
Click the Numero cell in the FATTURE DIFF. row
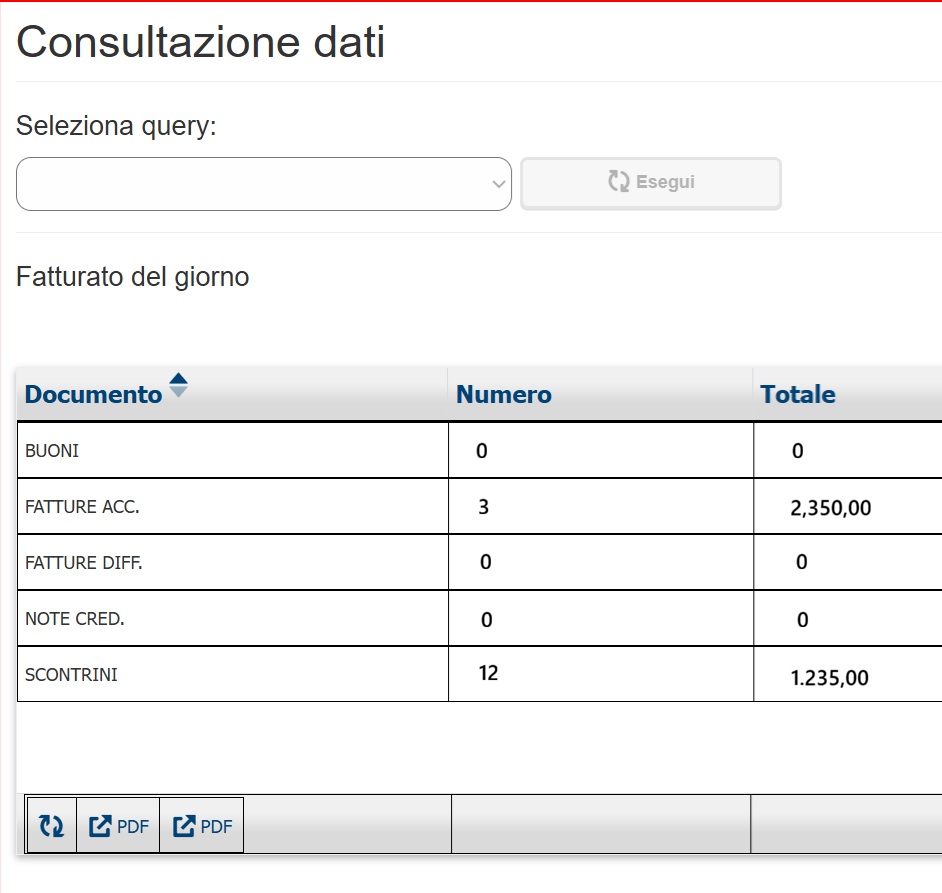601,562
